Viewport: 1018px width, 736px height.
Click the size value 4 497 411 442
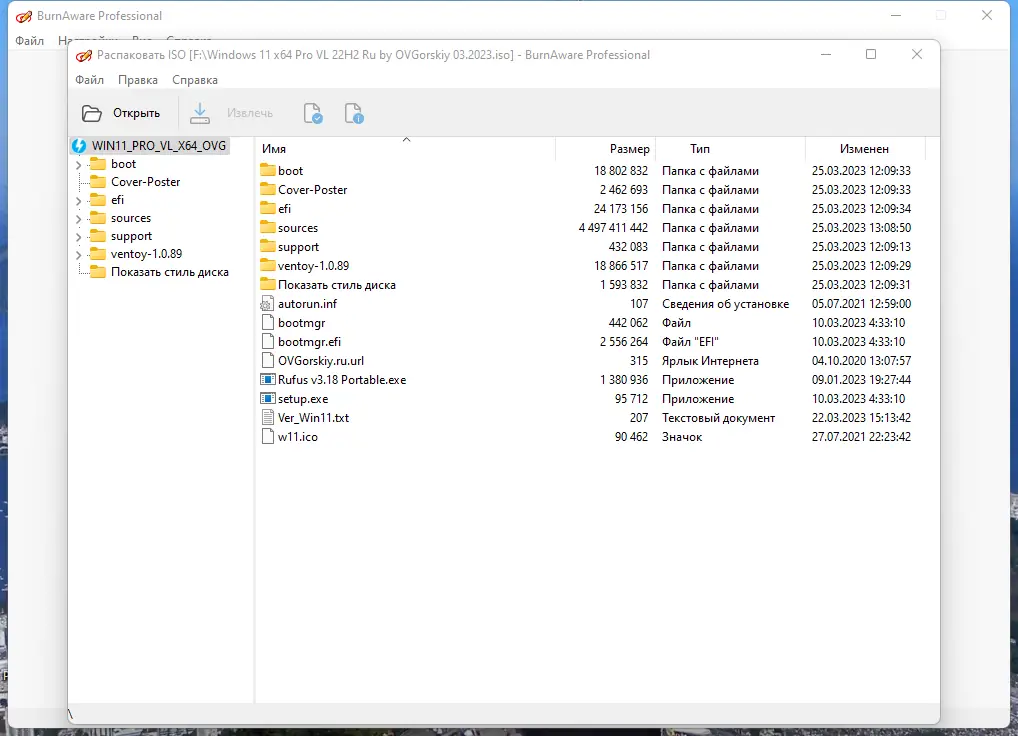(x=613, y=228)
